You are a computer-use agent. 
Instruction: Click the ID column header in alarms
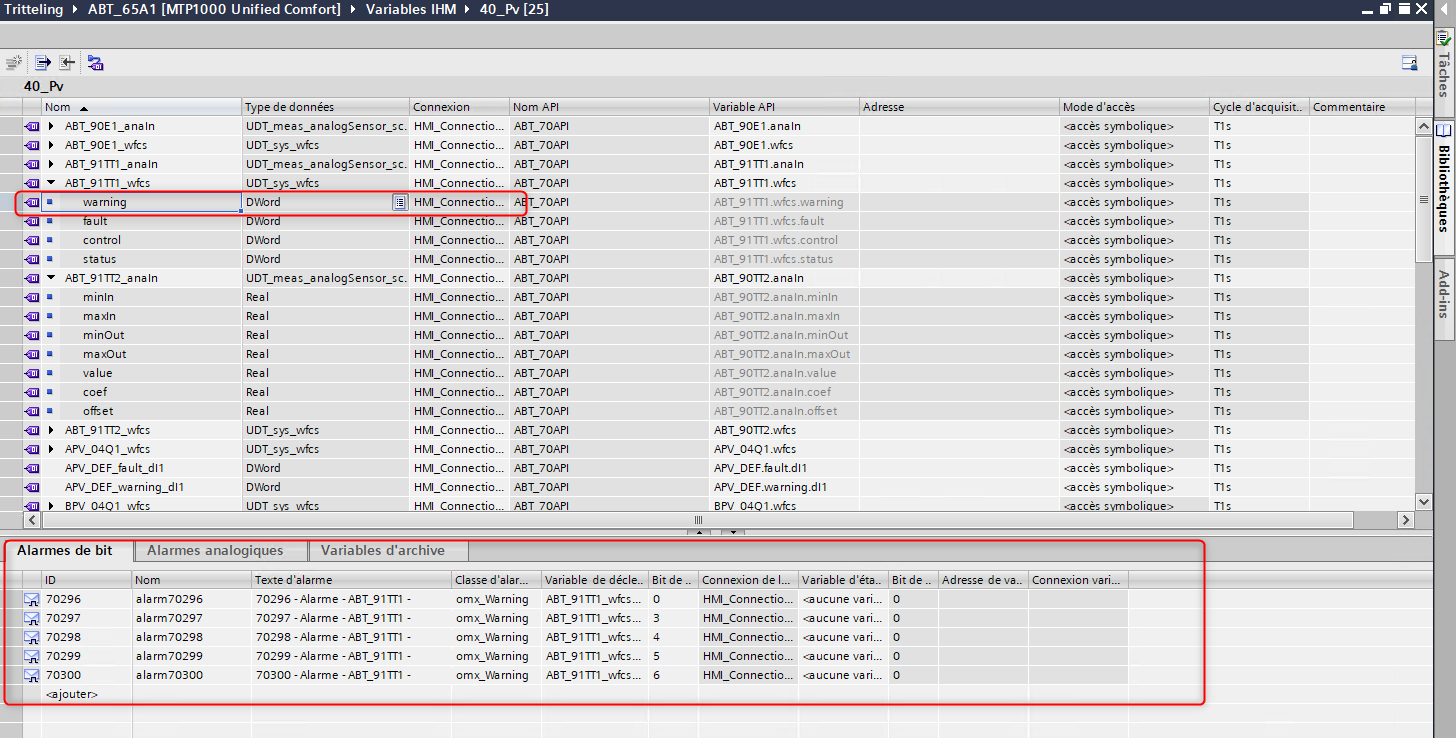click(x=87, y=580)
